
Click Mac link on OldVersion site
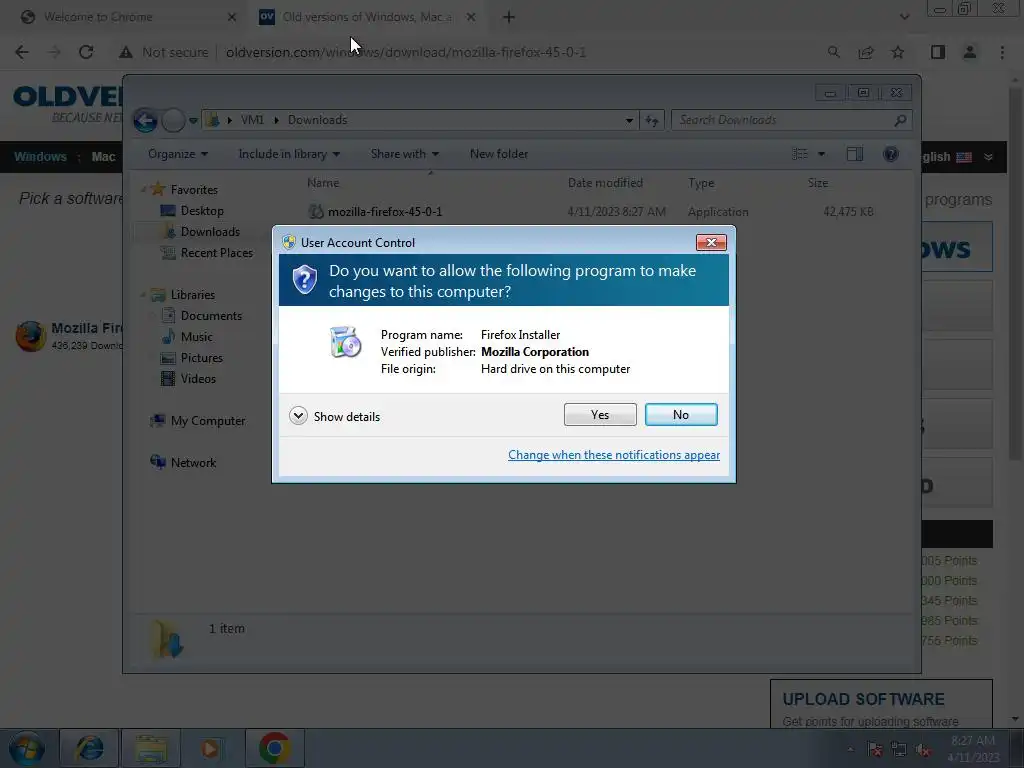[103, 157]
